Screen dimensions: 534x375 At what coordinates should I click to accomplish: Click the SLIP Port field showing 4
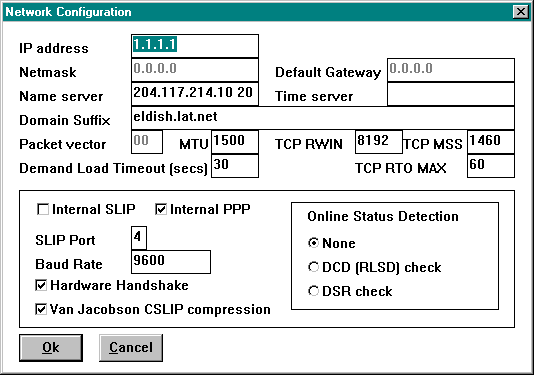click(x=139, y=238)
